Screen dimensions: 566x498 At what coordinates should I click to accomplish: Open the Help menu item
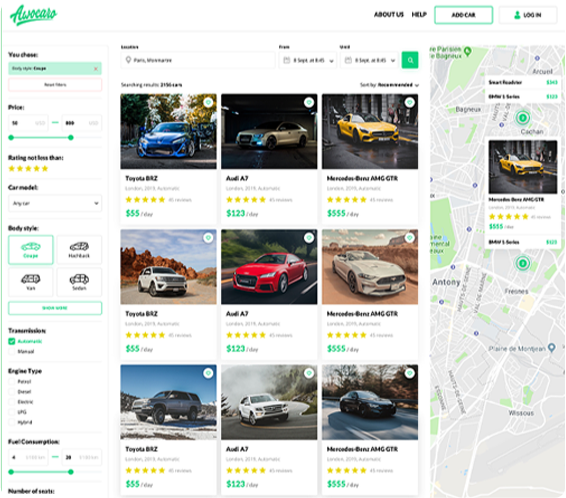pos(419,15)
